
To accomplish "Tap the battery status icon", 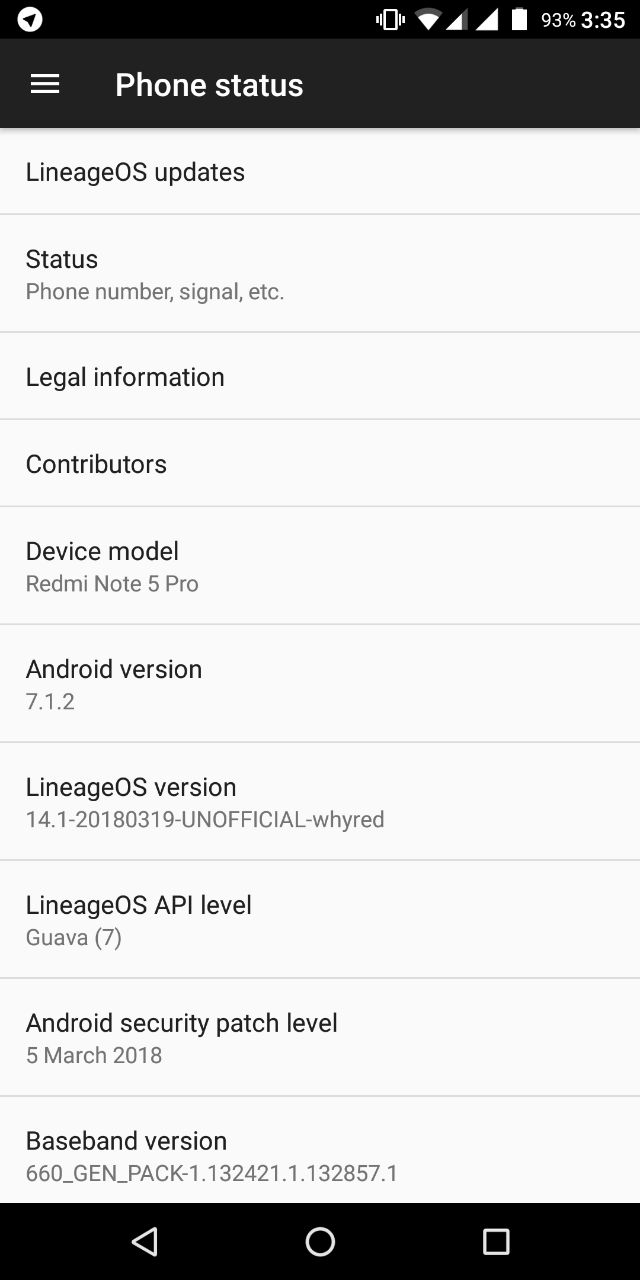I will [519, 19].
